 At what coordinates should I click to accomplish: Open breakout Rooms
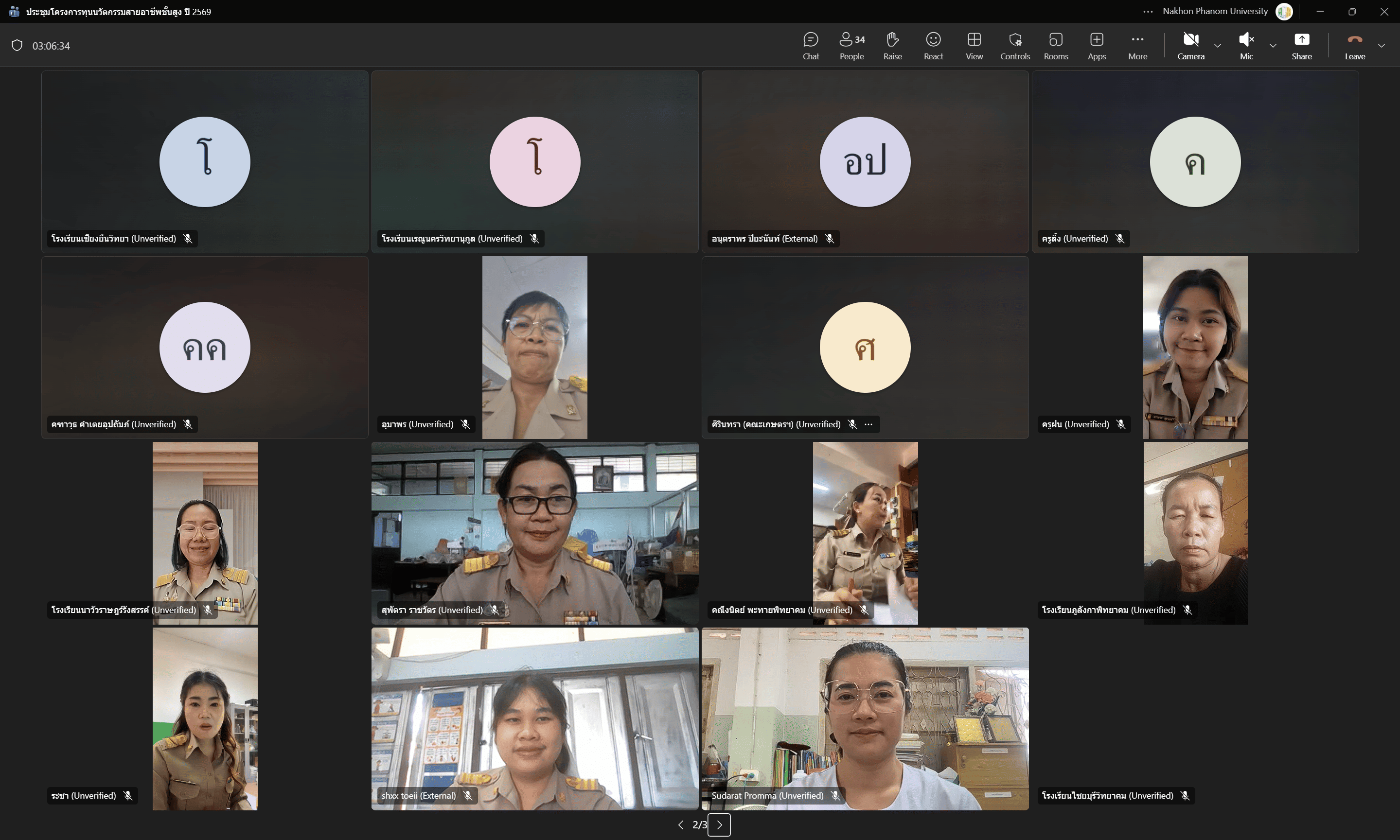1055,45
